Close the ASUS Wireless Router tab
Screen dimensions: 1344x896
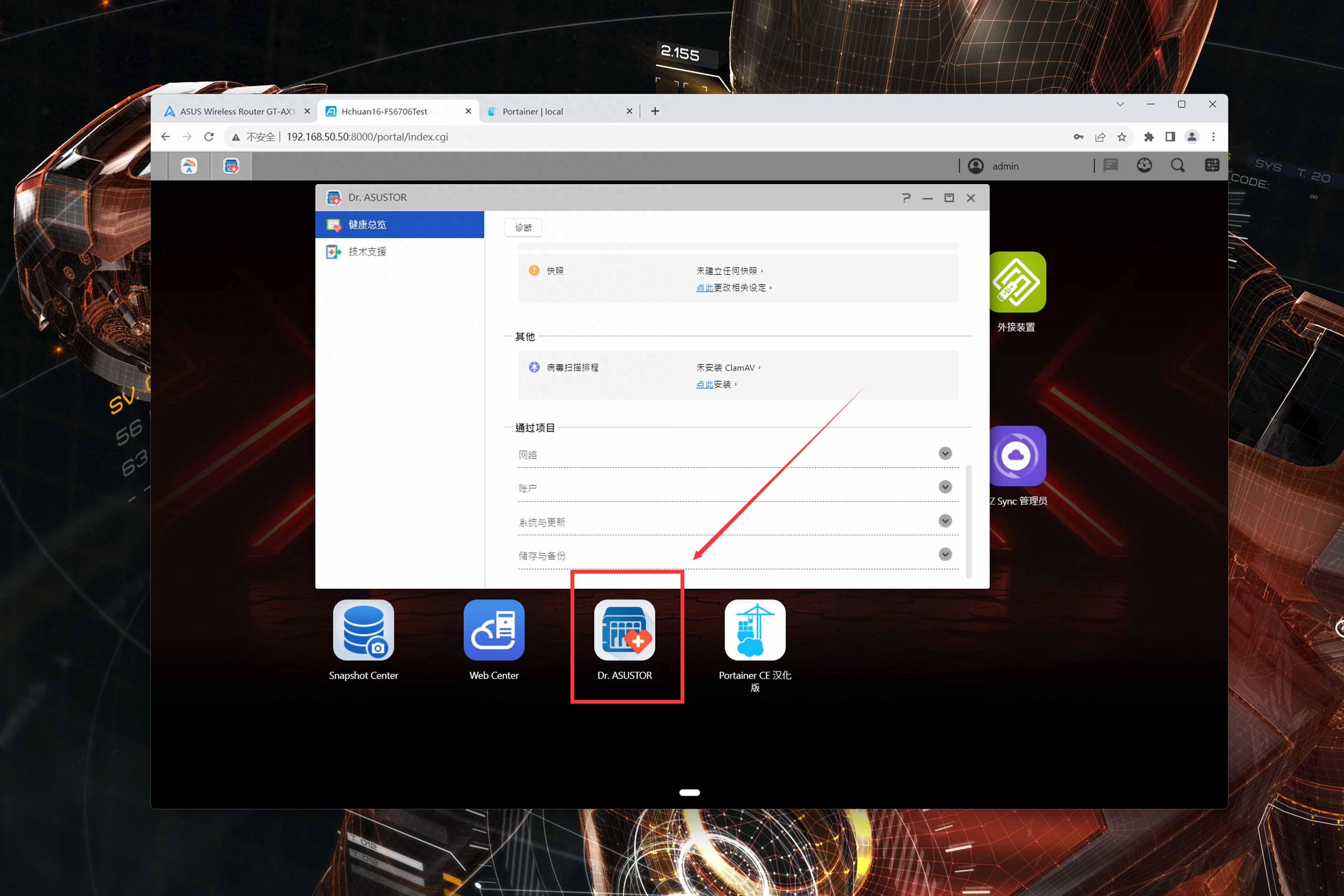[307, 111]
